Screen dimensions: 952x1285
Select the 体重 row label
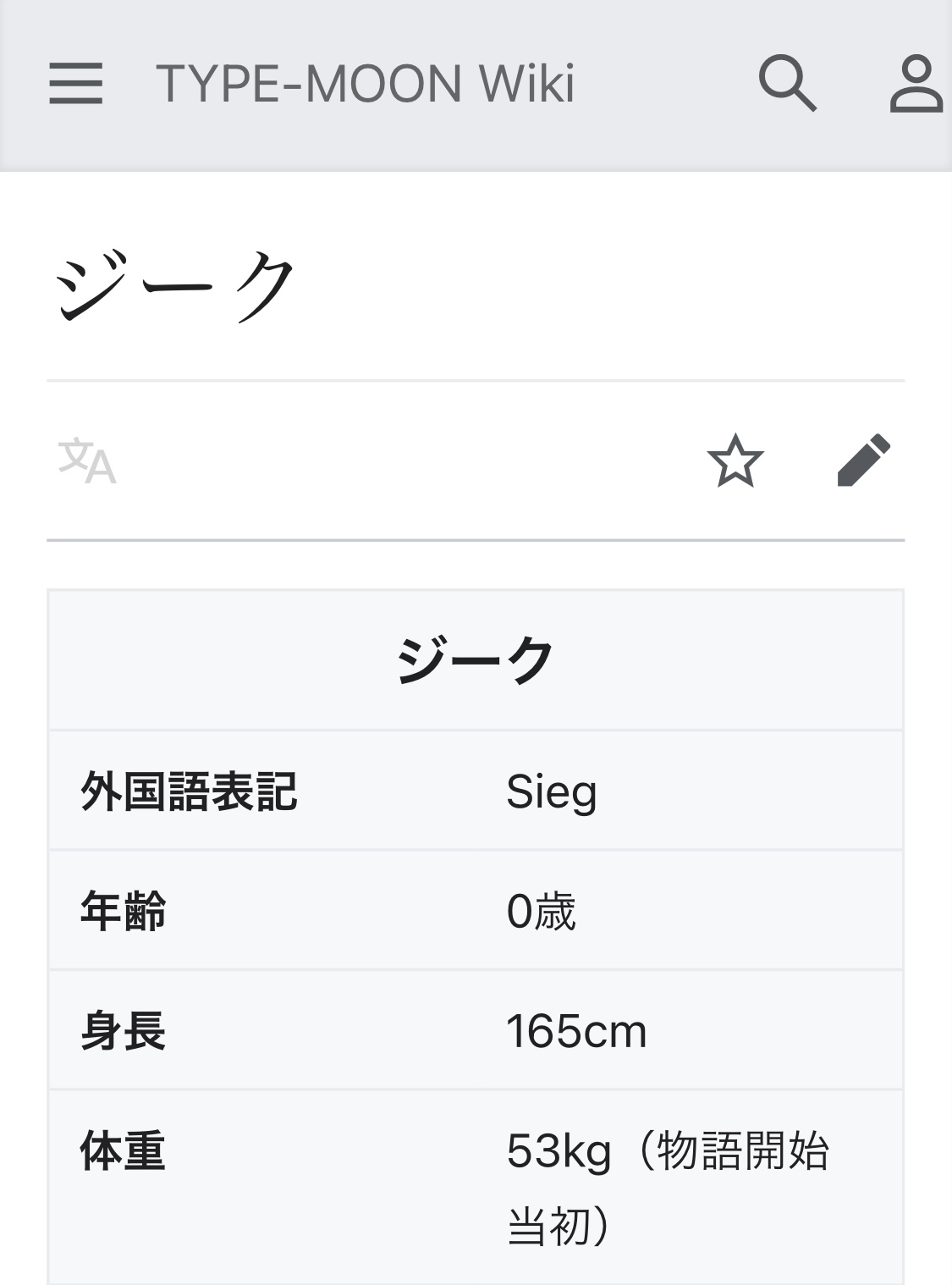point(124,1151)
